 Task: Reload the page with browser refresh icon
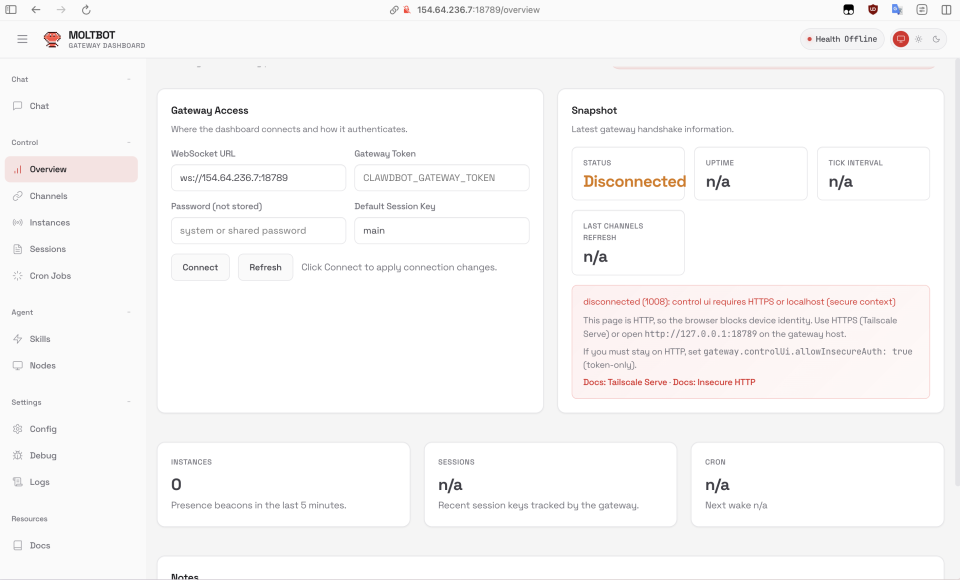(x=86, y=9)
